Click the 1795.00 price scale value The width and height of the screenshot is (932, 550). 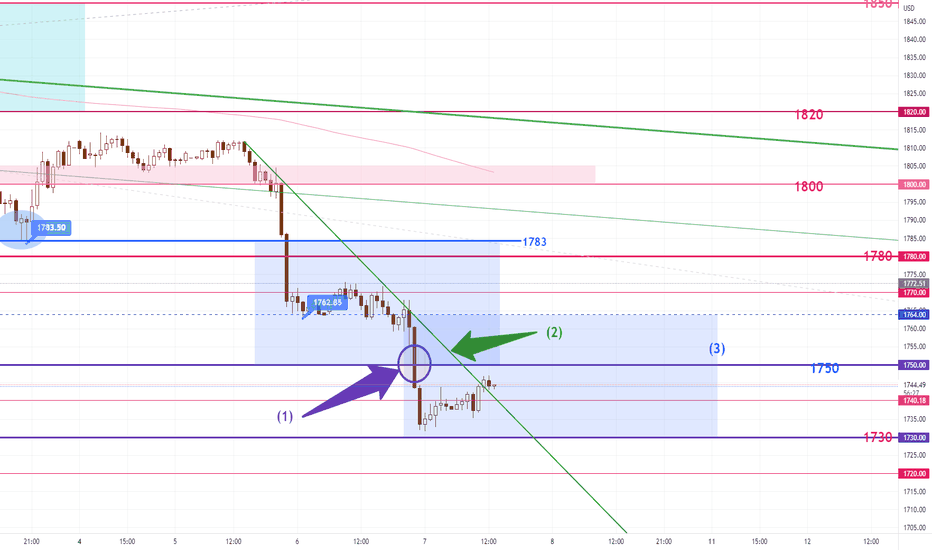(915, 202)
